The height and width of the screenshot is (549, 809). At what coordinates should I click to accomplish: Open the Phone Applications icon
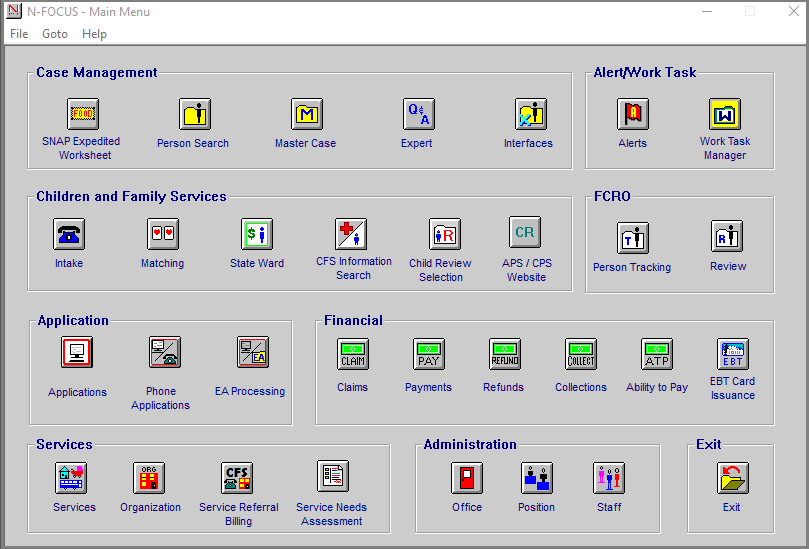[x=165, y=352]
